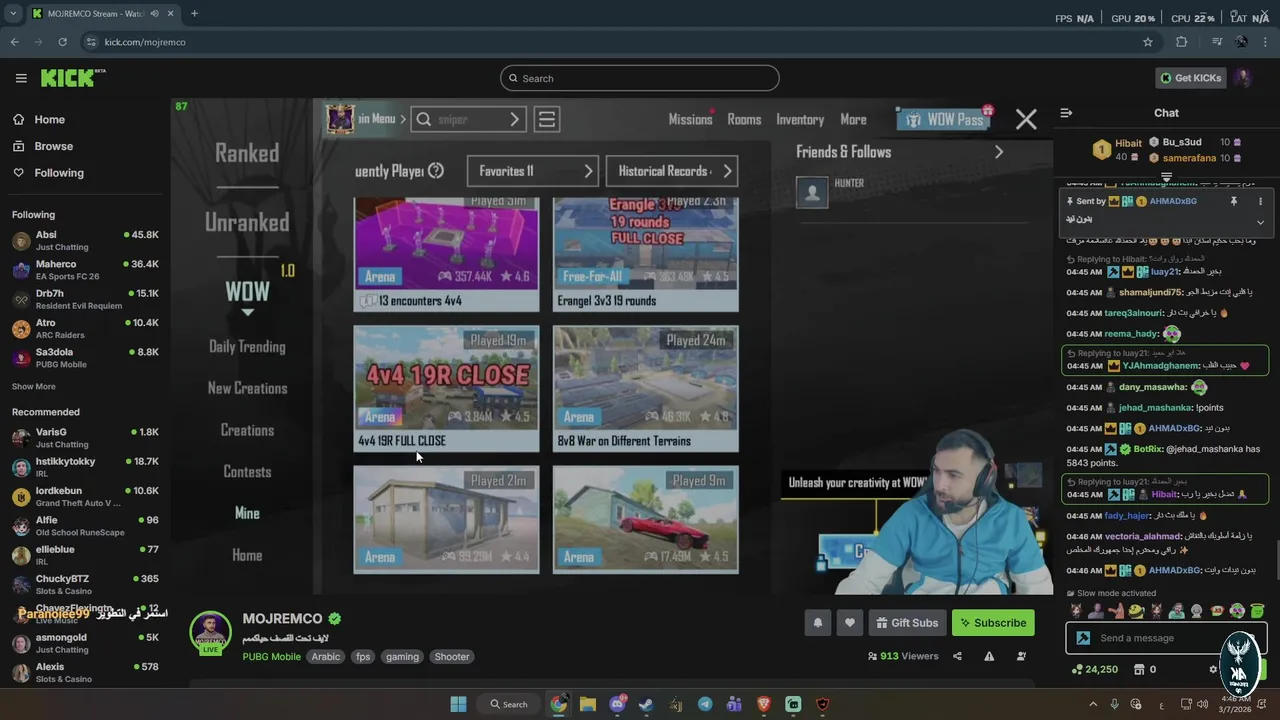
Task: Open Windows Start menu
Action: tap(458, 704)
